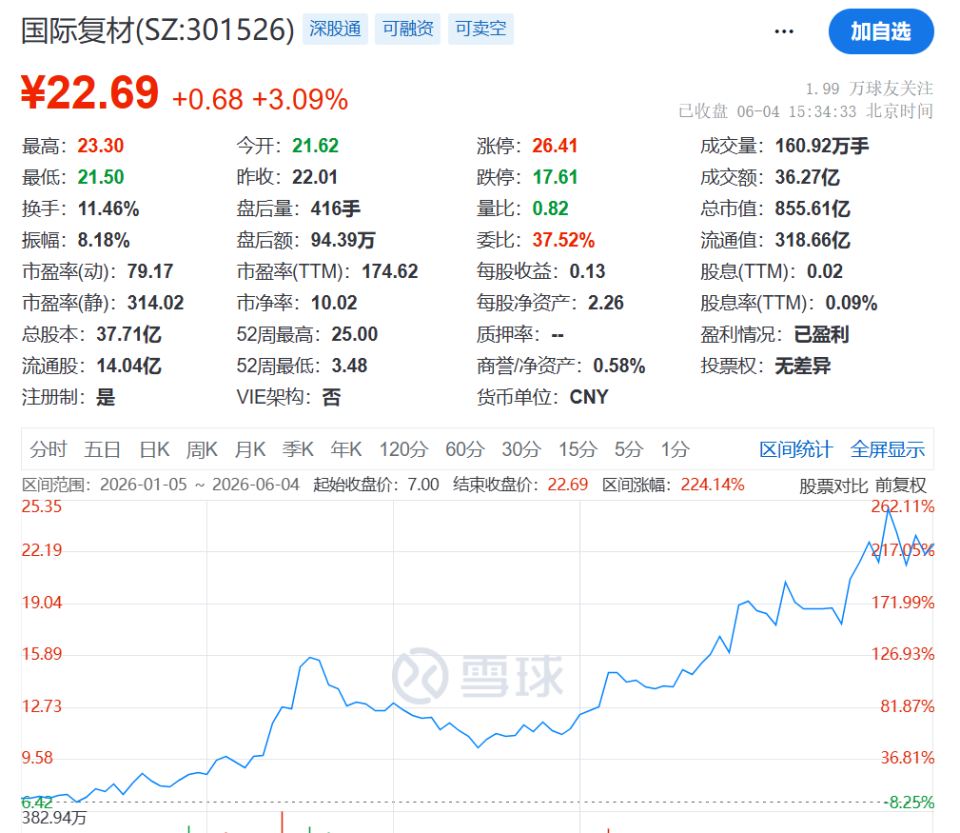Click the 万球友关注 follower count

point(869,89)
